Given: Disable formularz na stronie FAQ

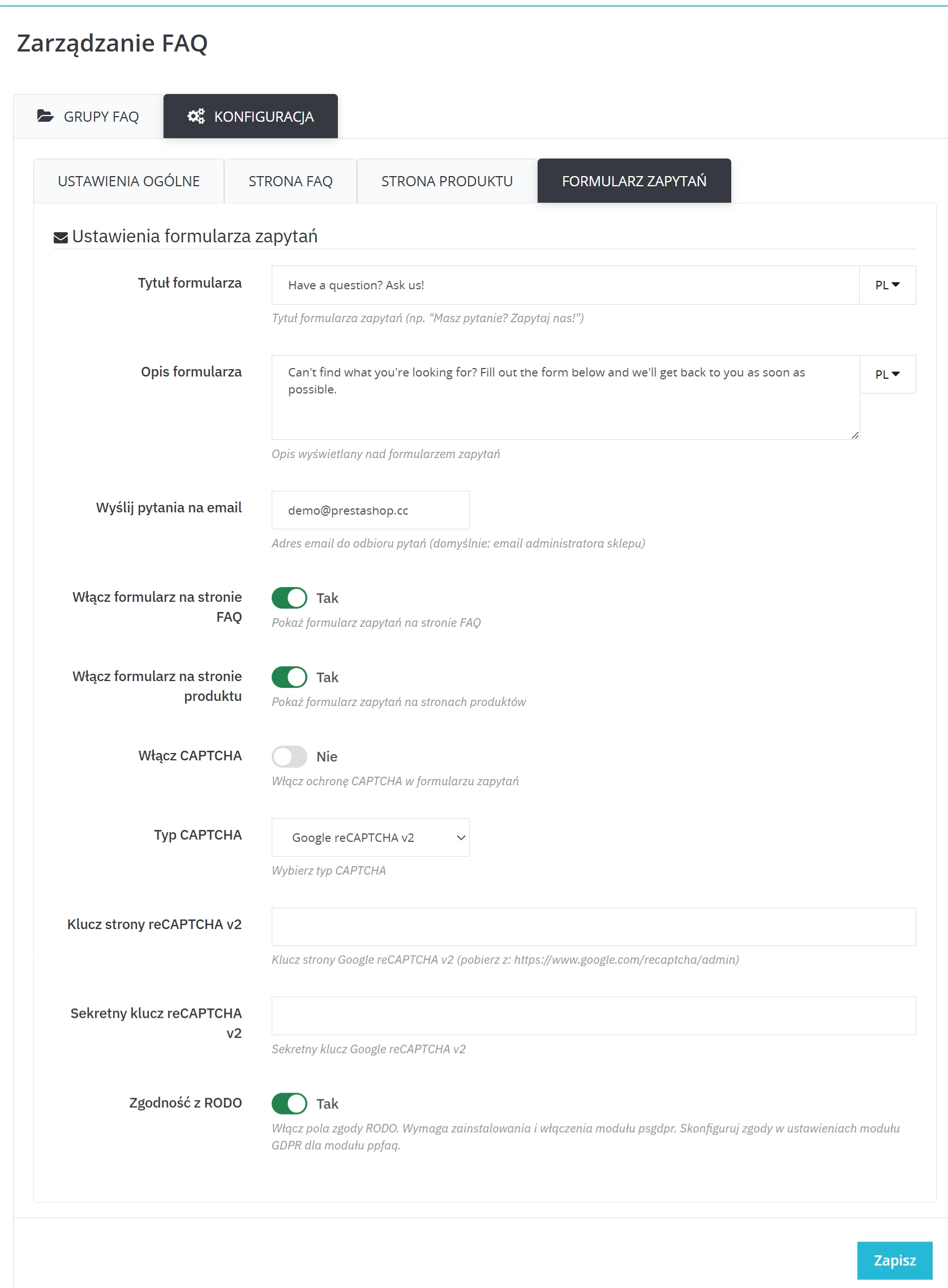Looking at the screenshot, I should point(289,597).
